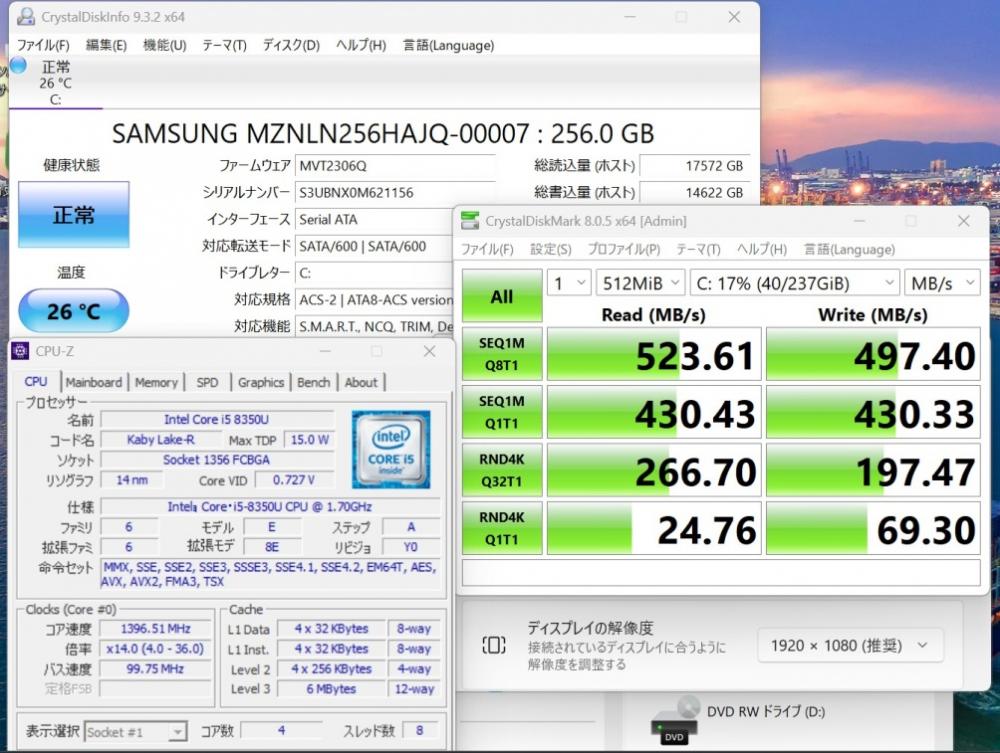Click the RND4K Q32T1 write result 197.47
1000x753 pixels.
click(x=873, y=470)
